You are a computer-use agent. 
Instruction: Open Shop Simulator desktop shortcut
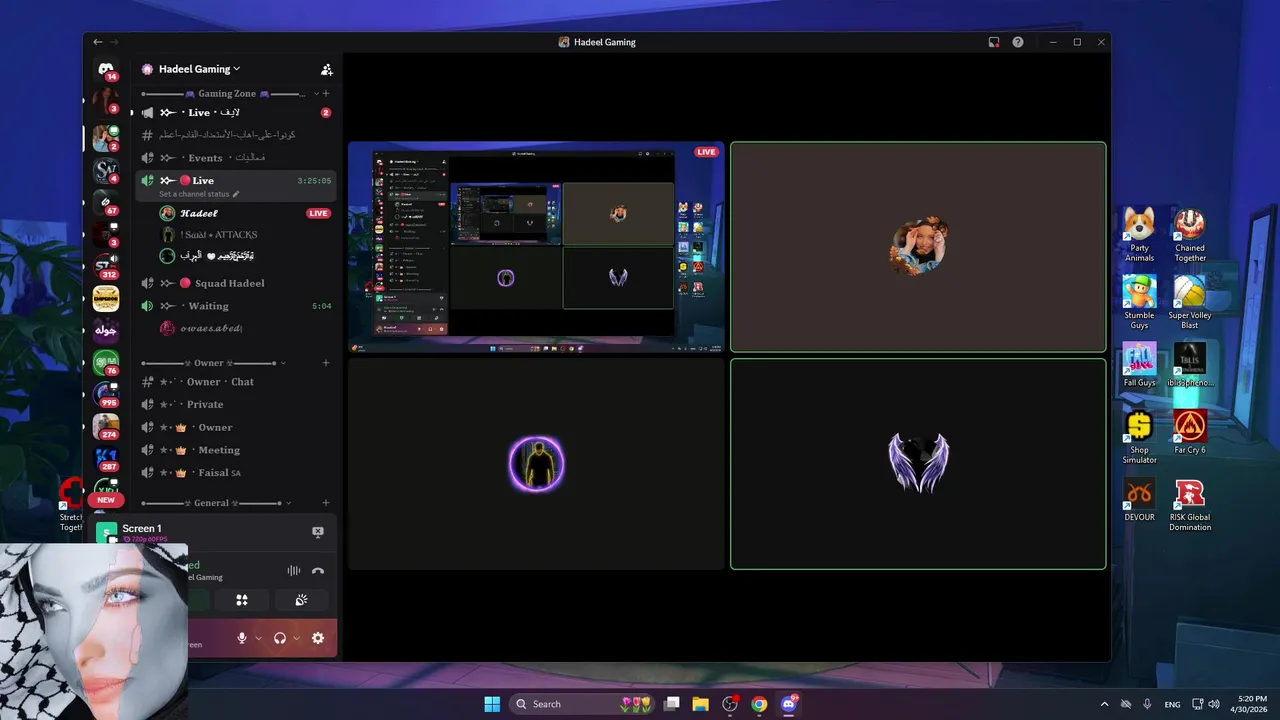click(x=1139, y=437)
